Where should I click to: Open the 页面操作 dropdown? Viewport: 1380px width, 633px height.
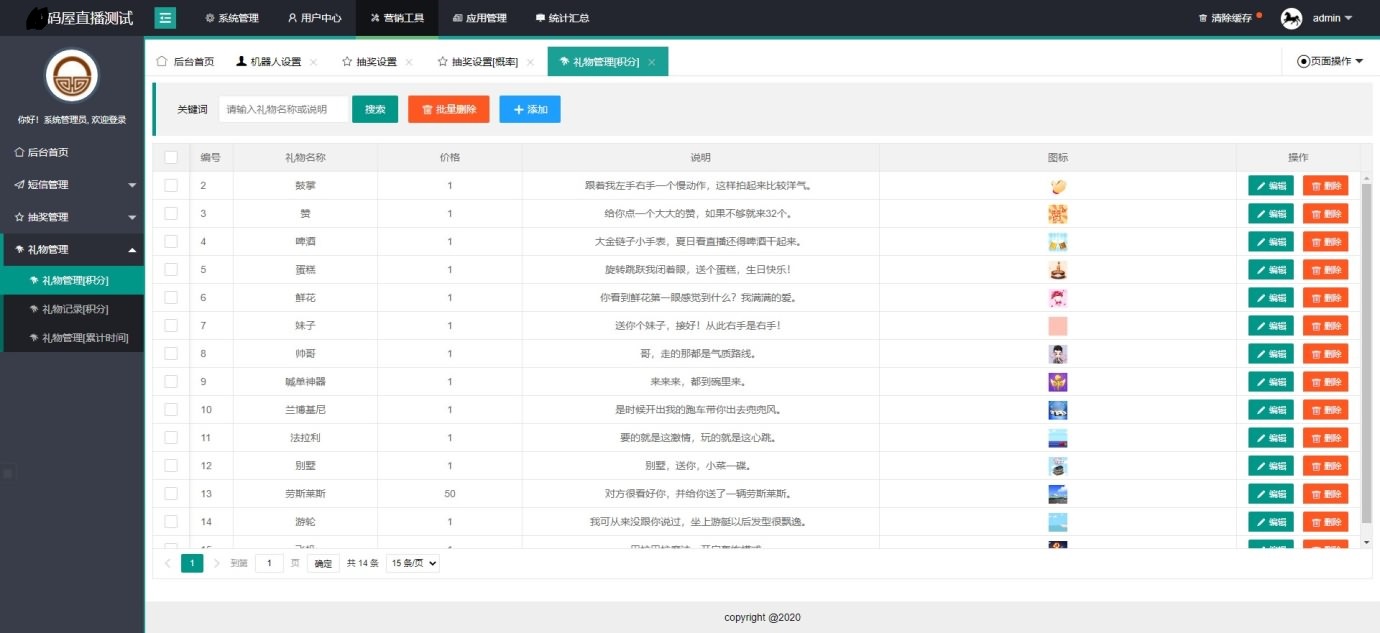(1330, 62)
